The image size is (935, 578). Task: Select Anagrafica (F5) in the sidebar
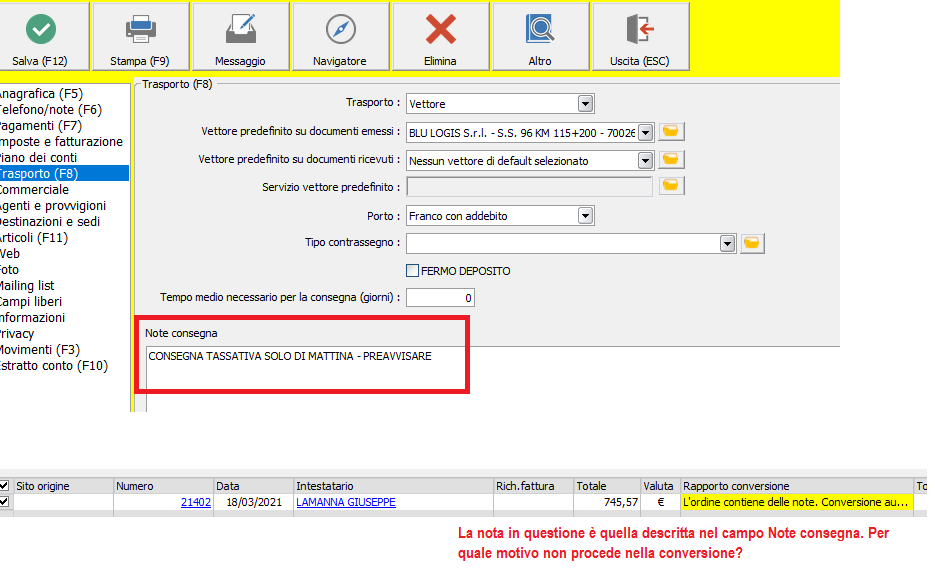point(41,94)
